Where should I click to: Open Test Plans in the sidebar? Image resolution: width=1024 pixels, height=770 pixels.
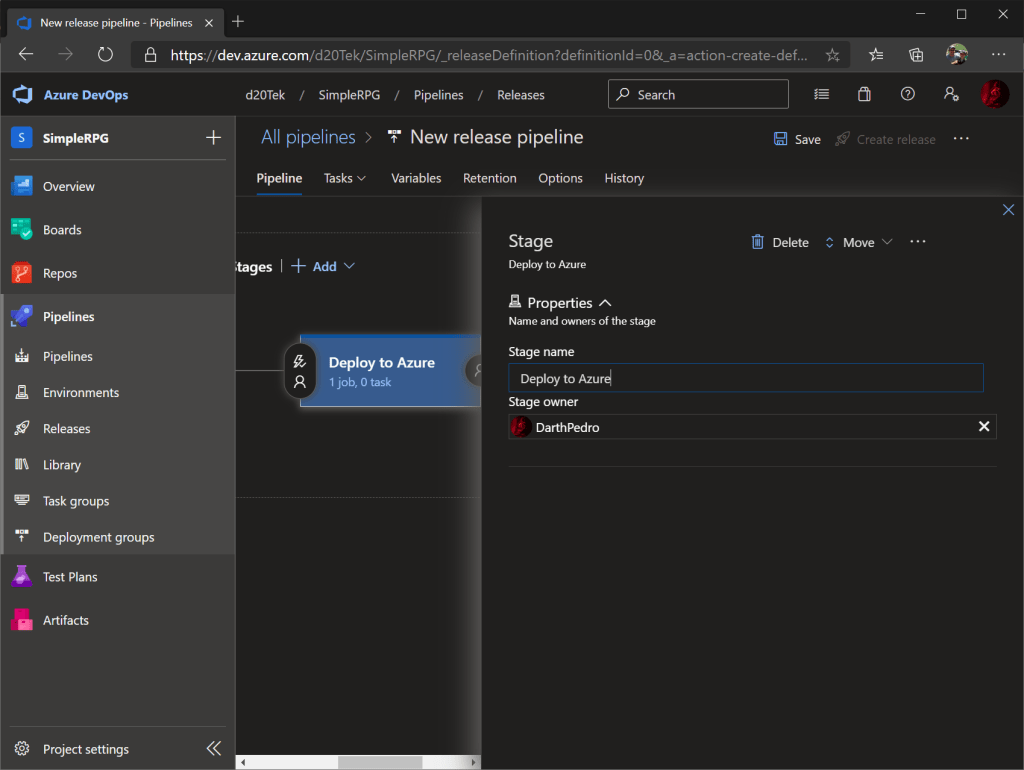pos(70,577)
